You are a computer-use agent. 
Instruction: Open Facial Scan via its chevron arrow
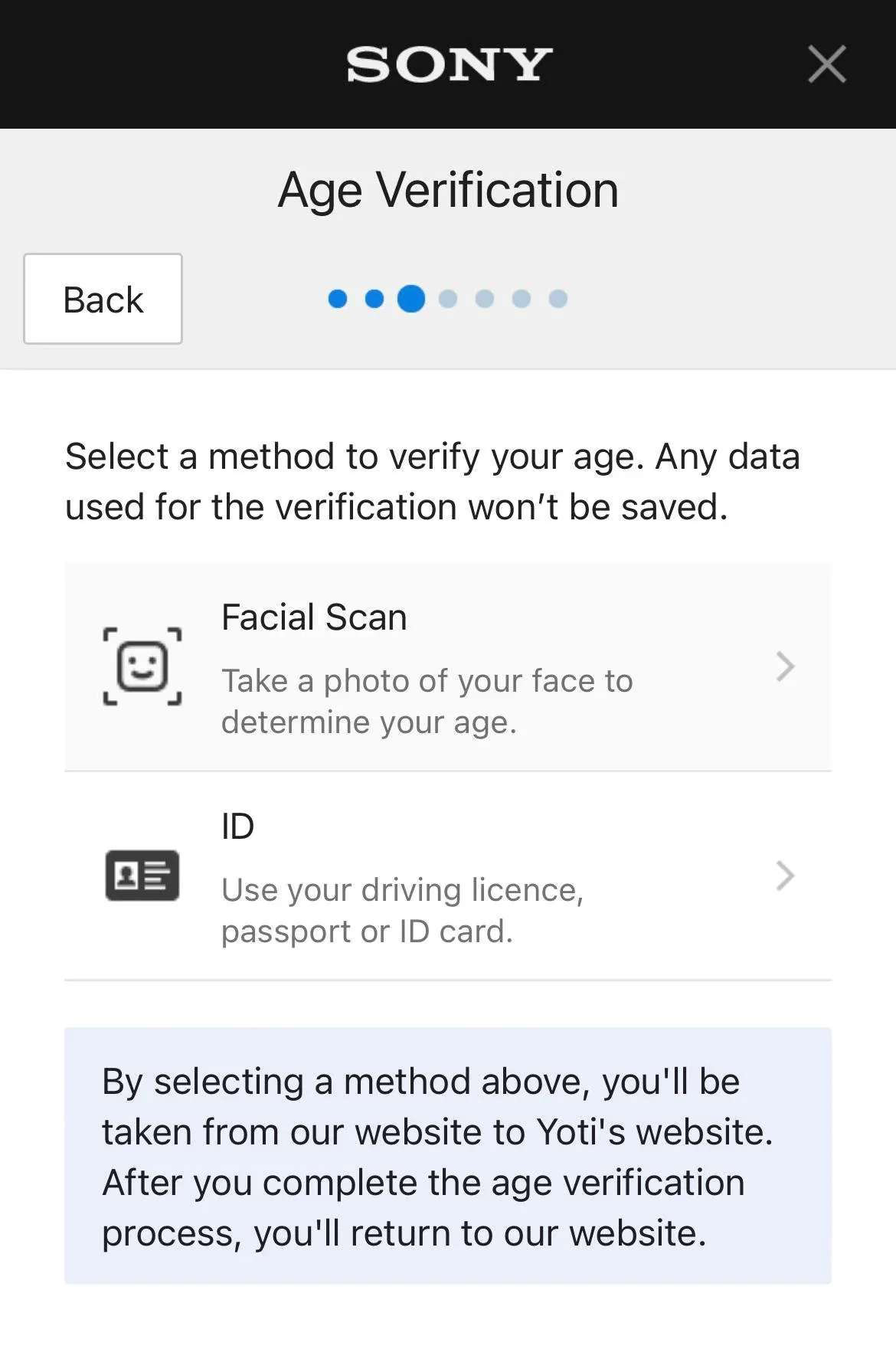(785, 666)
